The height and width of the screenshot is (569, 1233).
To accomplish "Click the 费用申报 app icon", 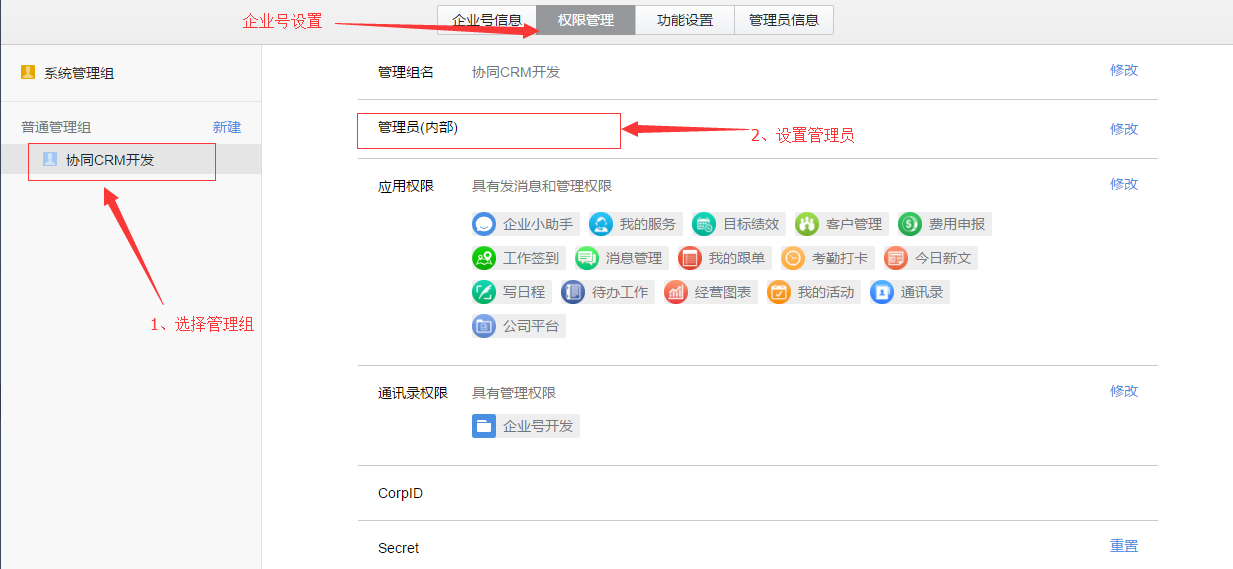I will (910, 224).
